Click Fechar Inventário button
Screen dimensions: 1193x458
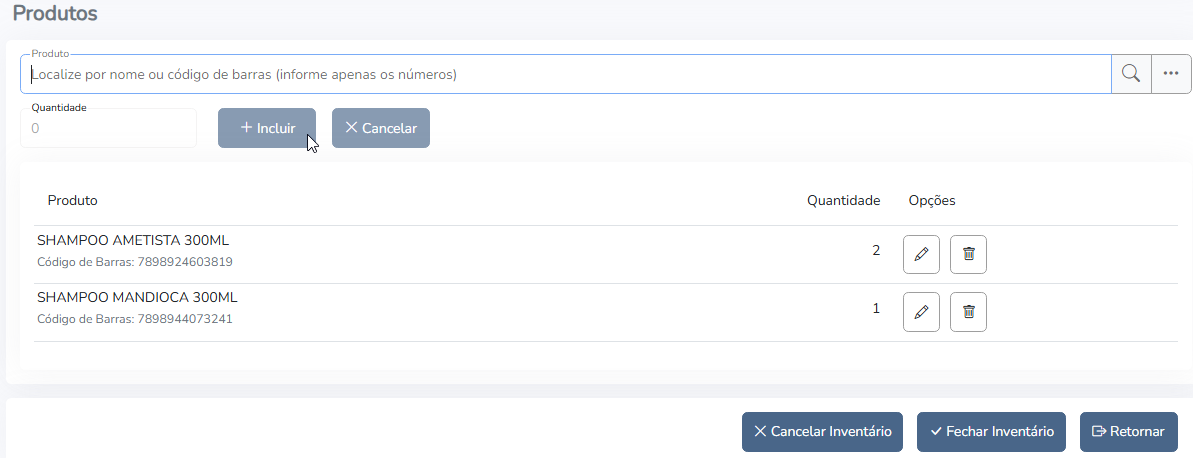click(991, 432)
